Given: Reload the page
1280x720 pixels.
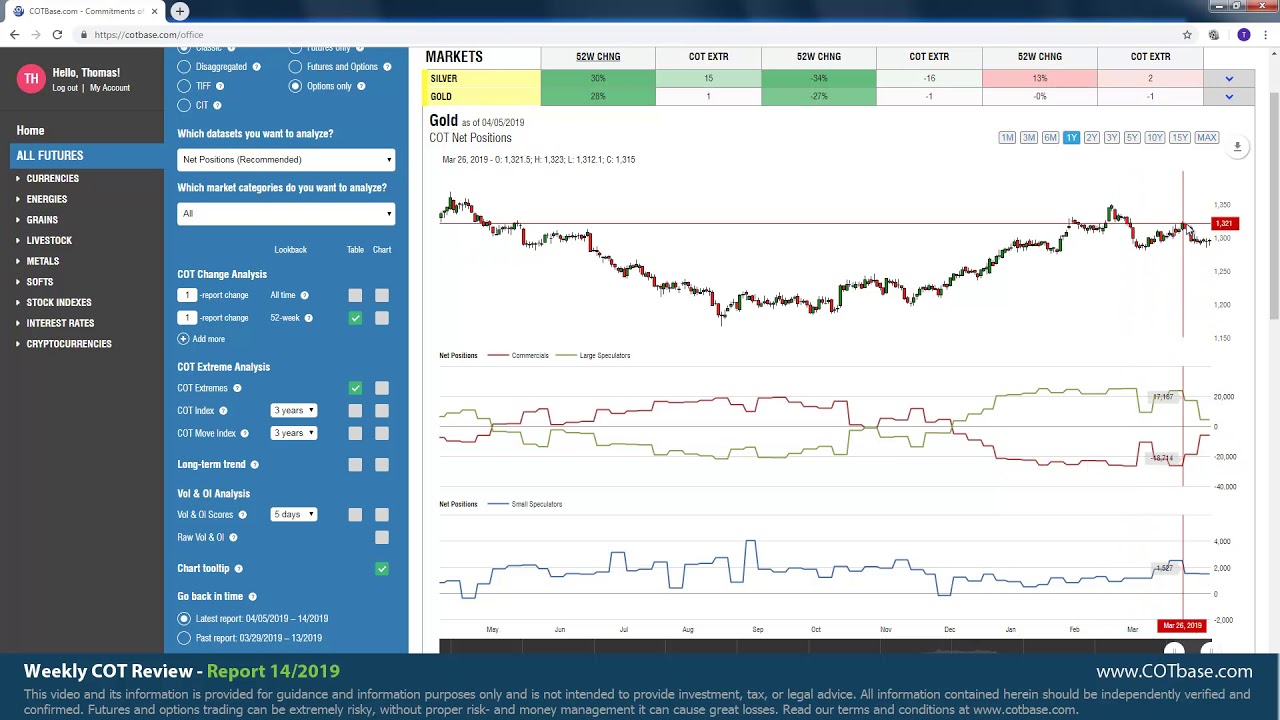Looking at the screenshot, I should (x=57, y=35).
